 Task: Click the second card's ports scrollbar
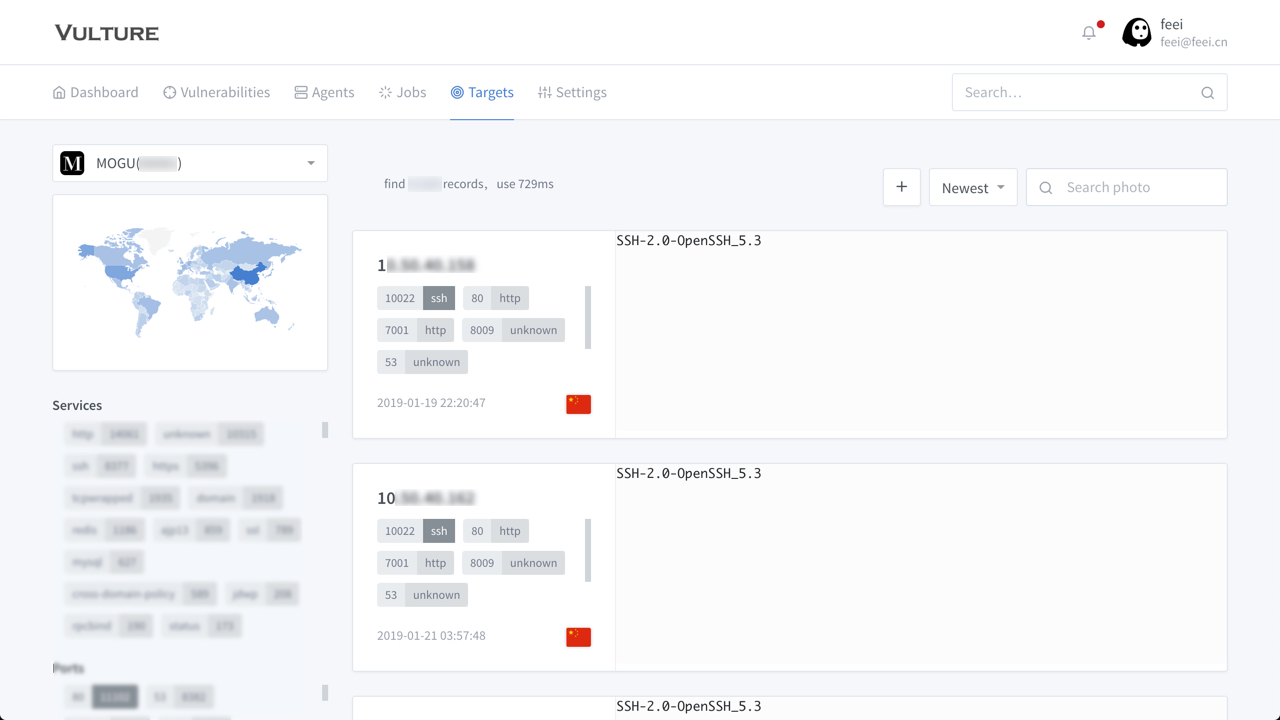(588, 550)
